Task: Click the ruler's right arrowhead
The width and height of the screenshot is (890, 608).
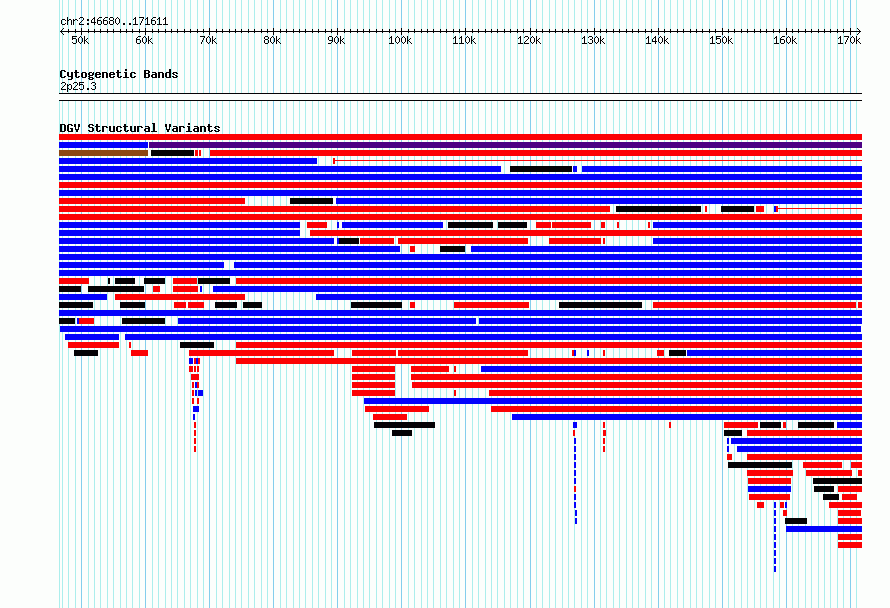Action: pyautogui.click(x=859, y=32)
